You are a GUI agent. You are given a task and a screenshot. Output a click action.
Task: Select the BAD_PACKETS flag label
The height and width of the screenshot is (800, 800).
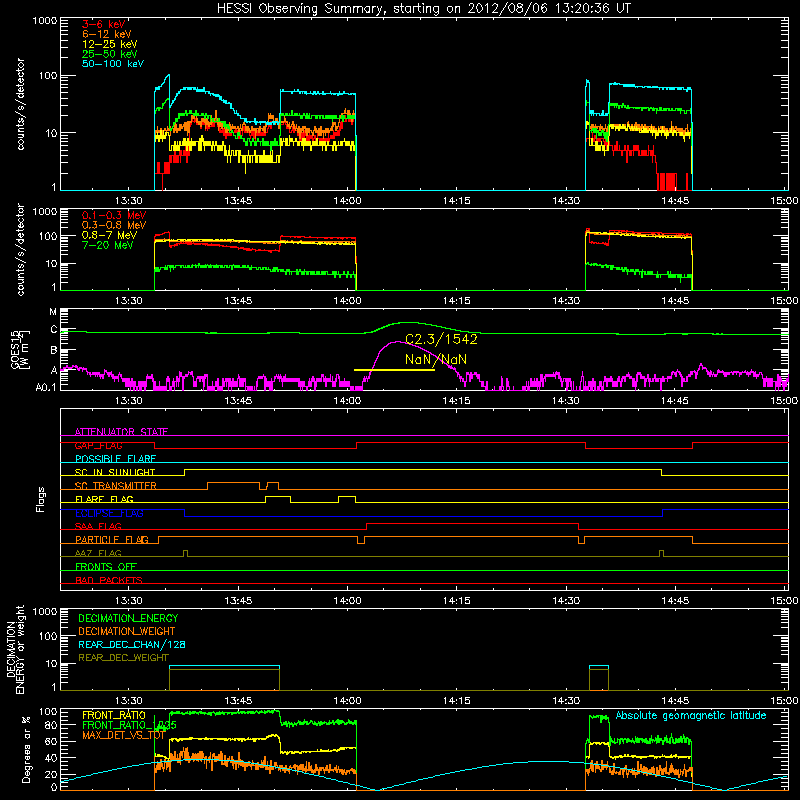109,580
